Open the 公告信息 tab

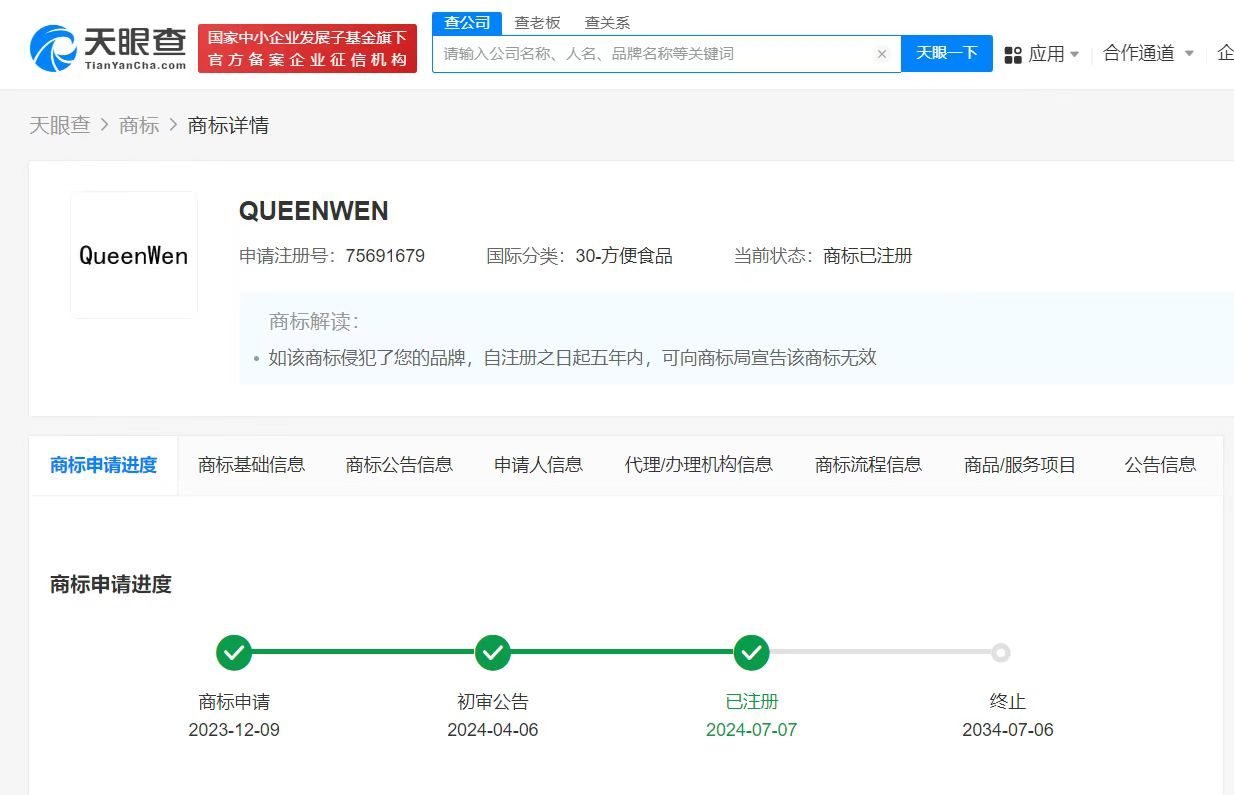point(1160,464)
